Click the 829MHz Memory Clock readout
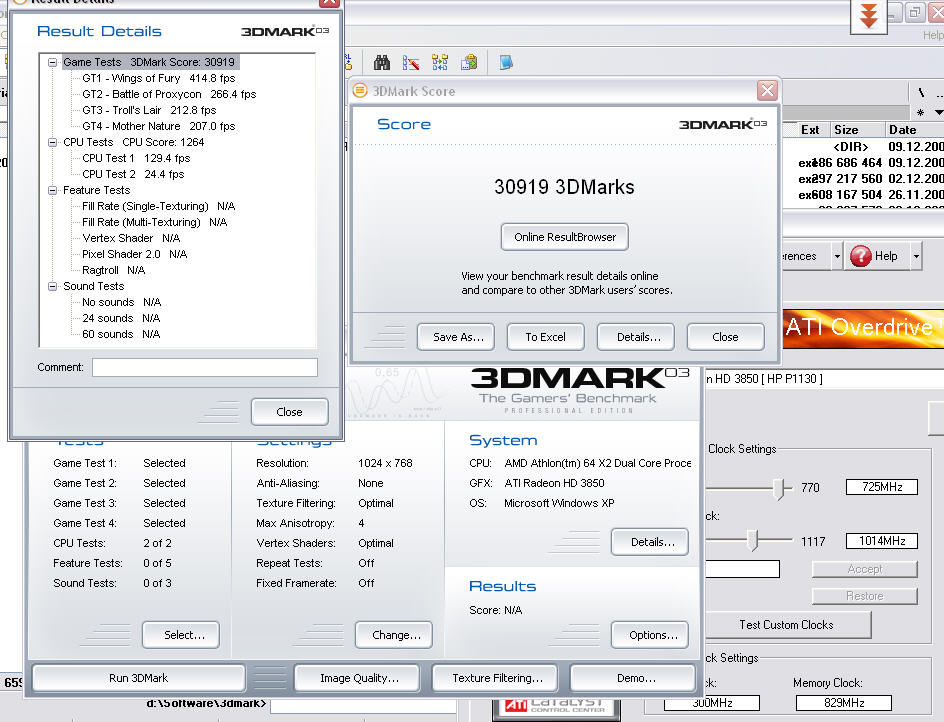This screenshot has width=944, height=722. pyautogui.click(x=843, y=703)
